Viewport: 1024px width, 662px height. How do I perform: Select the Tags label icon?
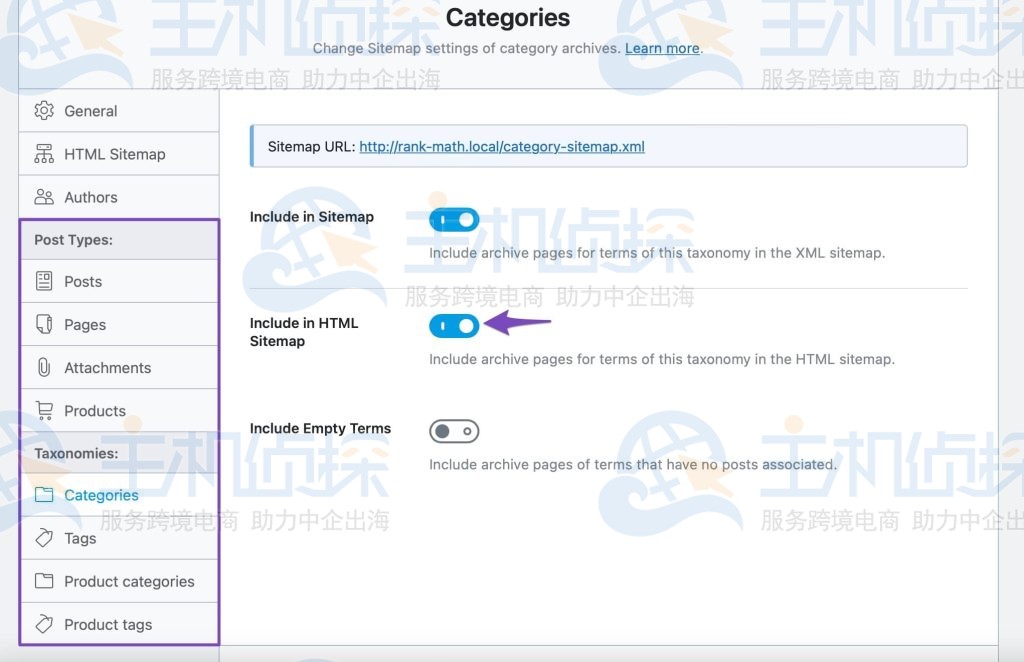(x=42, y=538)
